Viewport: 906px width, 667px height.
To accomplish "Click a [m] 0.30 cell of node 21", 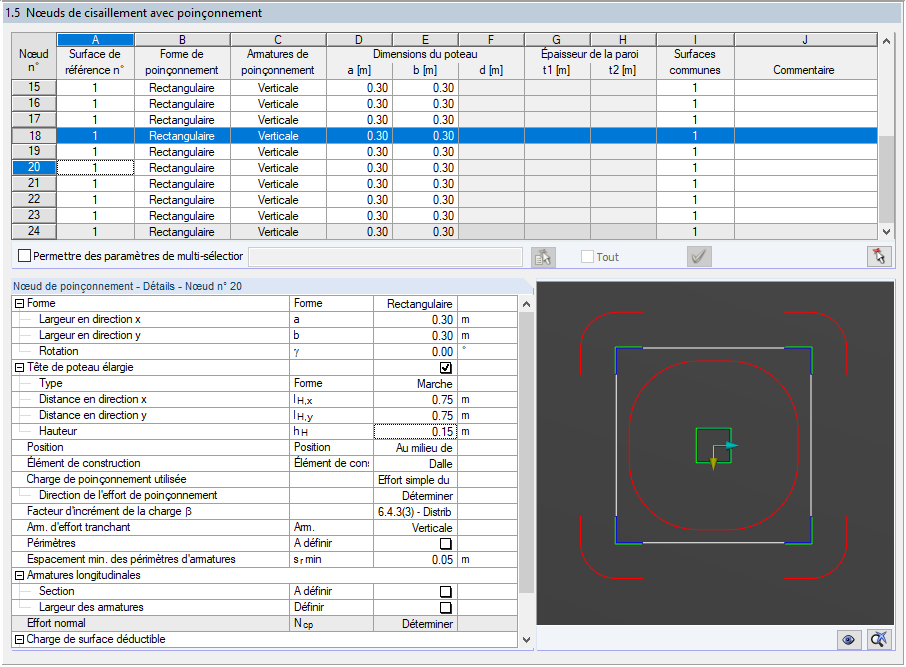I will coord(359,184).
